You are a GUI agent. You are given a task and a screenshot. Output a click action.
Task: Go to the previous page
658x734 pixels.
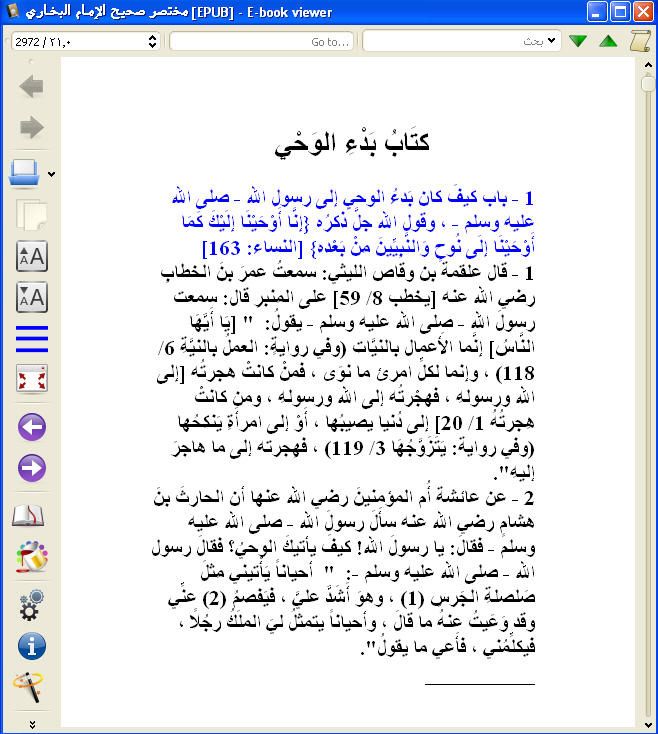(x=31, y=427)
